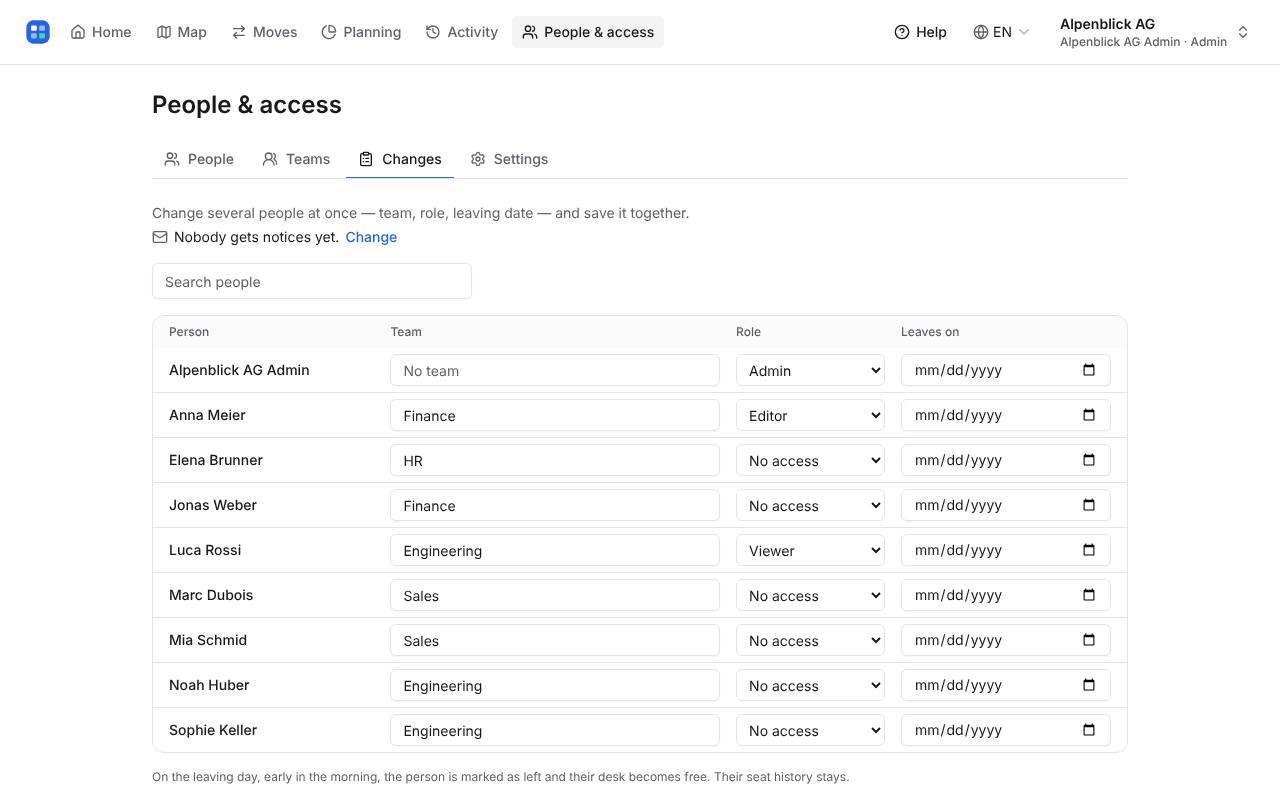Viewport: 1280px width, 800px height.
Task: Navigate to Moves
Action: [x=265, y=32]
